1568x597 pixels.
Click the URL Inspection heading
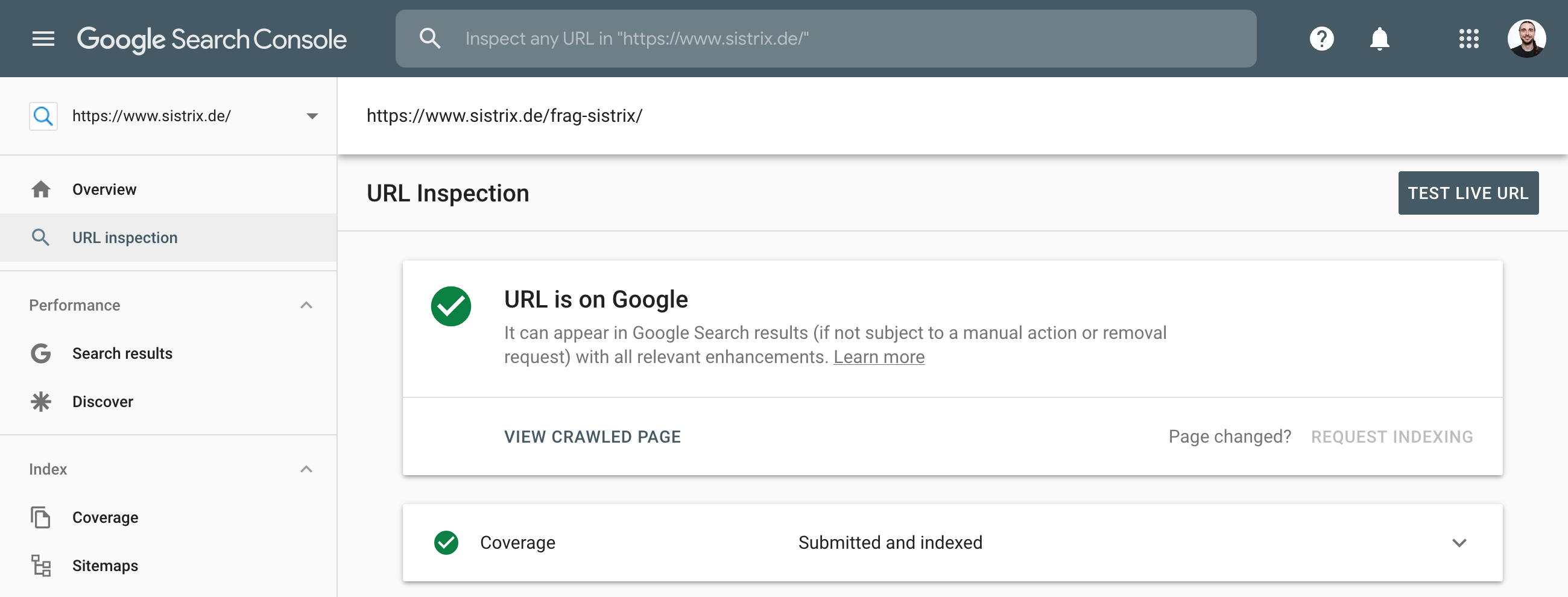click(448, 193)
